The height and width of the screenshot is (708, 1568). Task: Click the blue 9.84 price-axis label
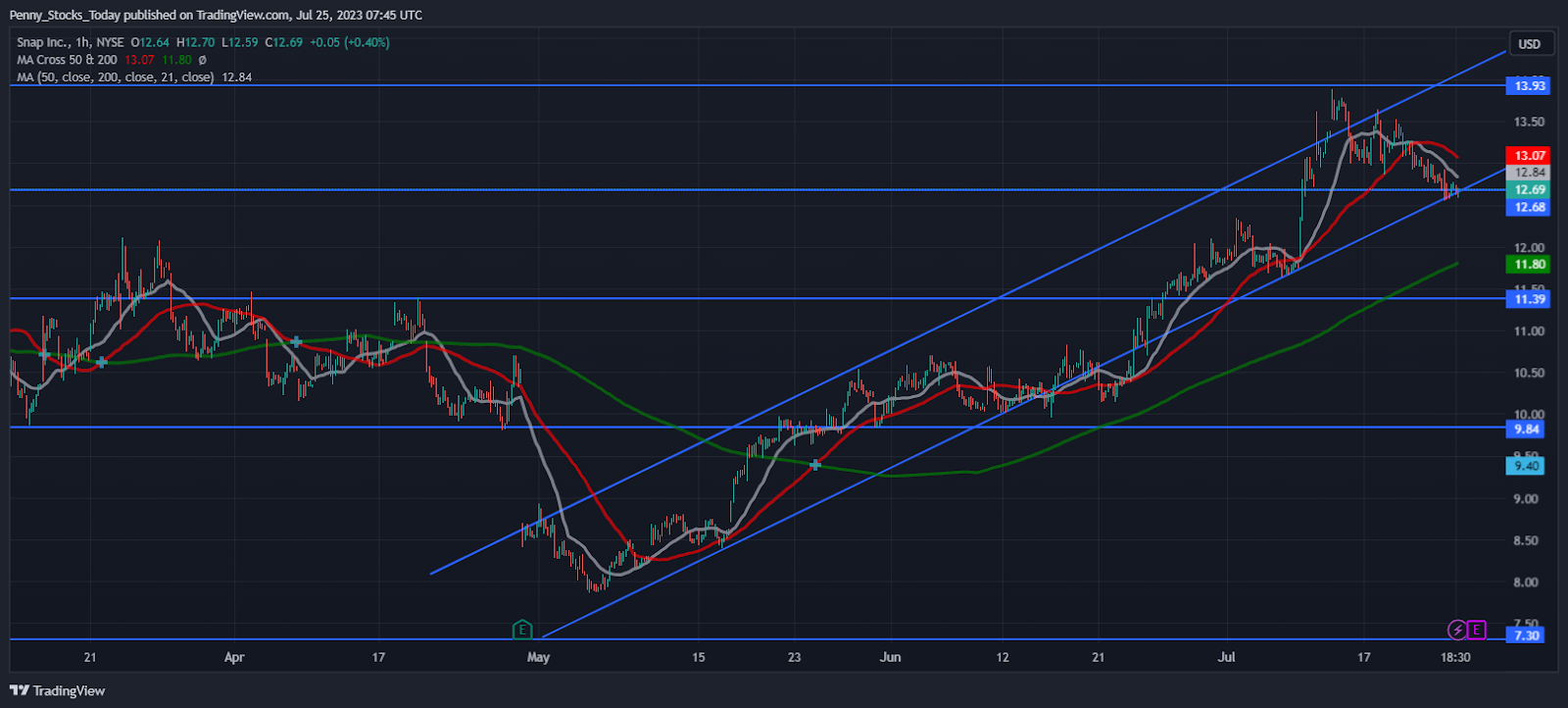coord(1527,430)
